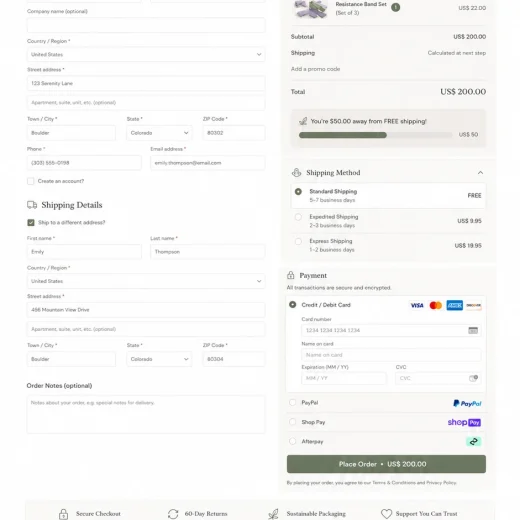Image resolution: width=520 pixels, height=520 pixels.
Task: Click shipping Town / City field Boulder
Action: tap(71, 359)
